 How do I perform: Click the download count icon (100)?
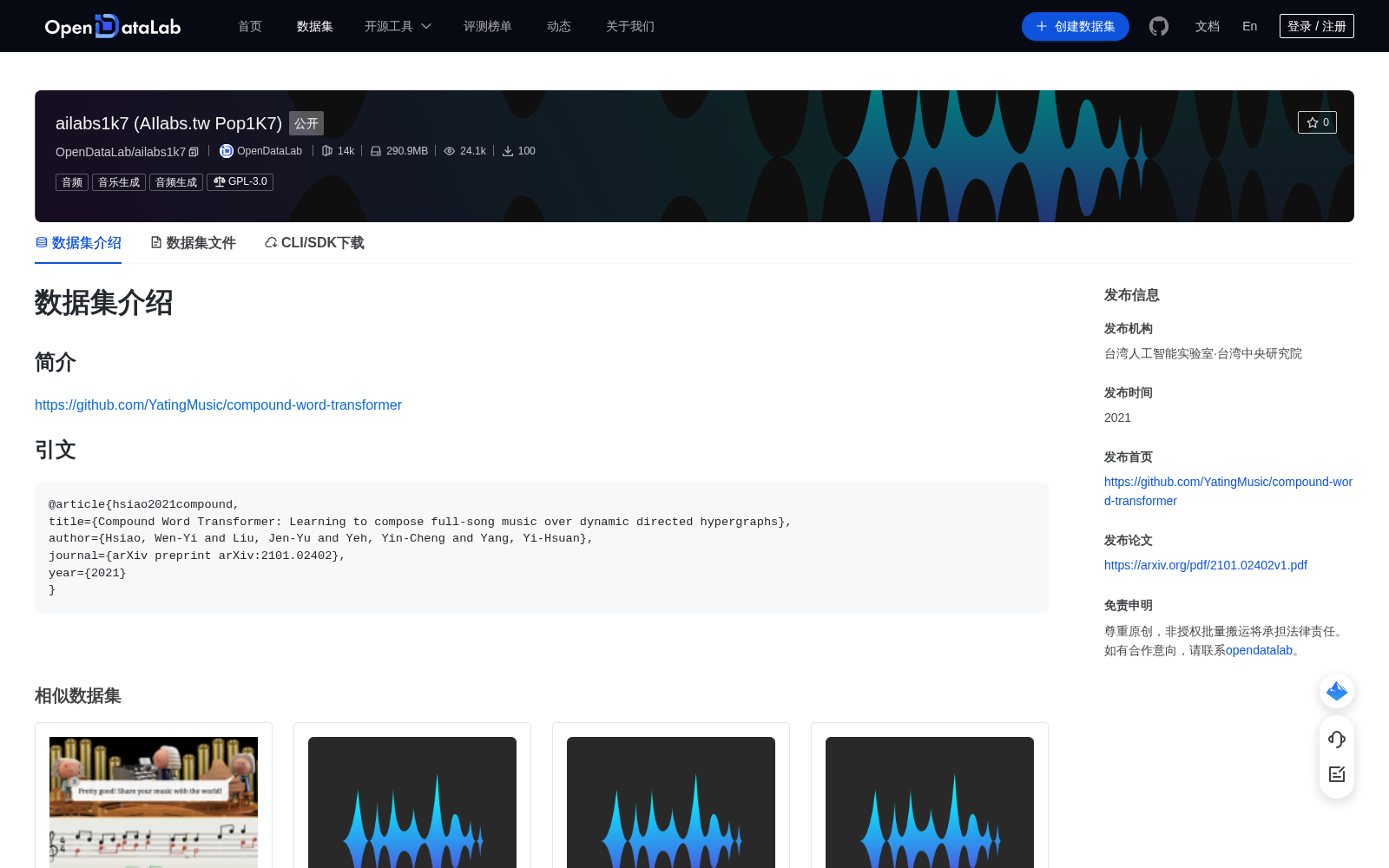click(508, 151)
